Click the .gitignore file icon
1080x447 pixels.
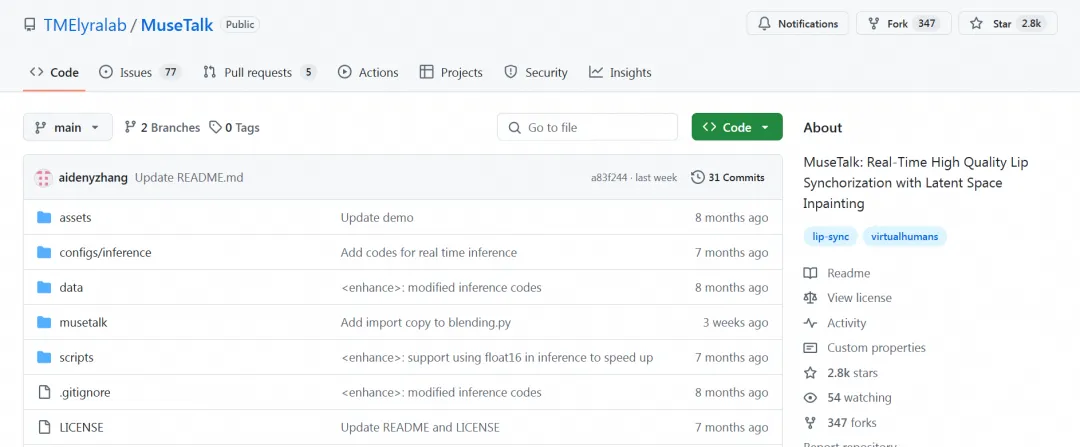pos(44,392)
